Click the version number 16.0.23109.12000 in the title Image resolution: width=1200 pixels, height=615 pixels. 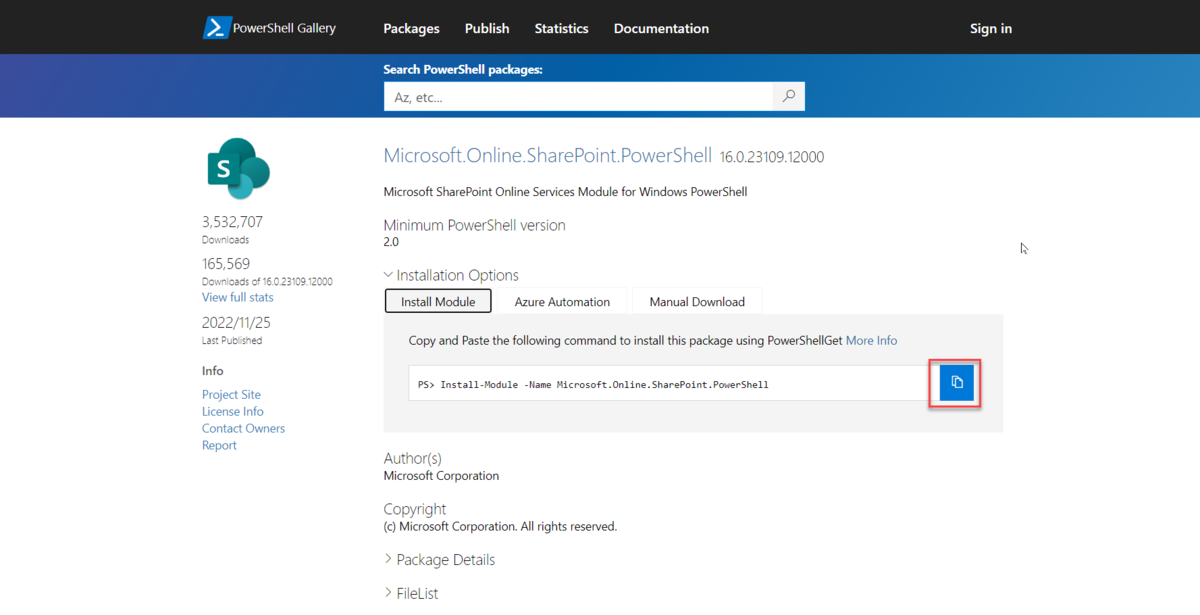(x=772, y=157)
